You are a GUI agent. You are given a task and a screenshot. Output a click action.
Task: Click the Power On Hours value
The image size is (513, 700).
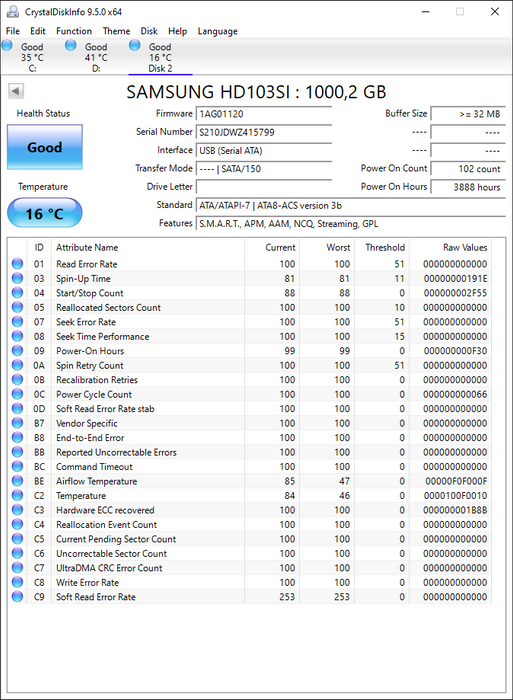pyautogui.click(x=468, y=187)
